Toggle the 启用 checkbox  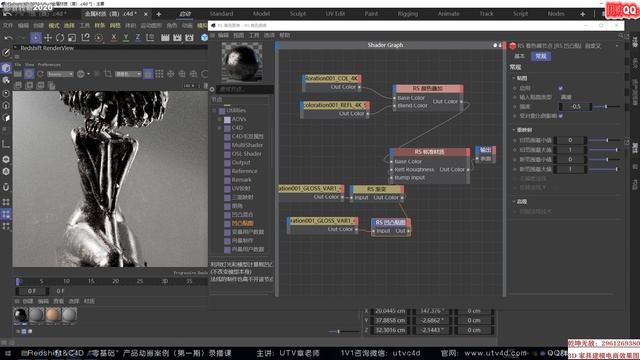click(x=560, y=88)
